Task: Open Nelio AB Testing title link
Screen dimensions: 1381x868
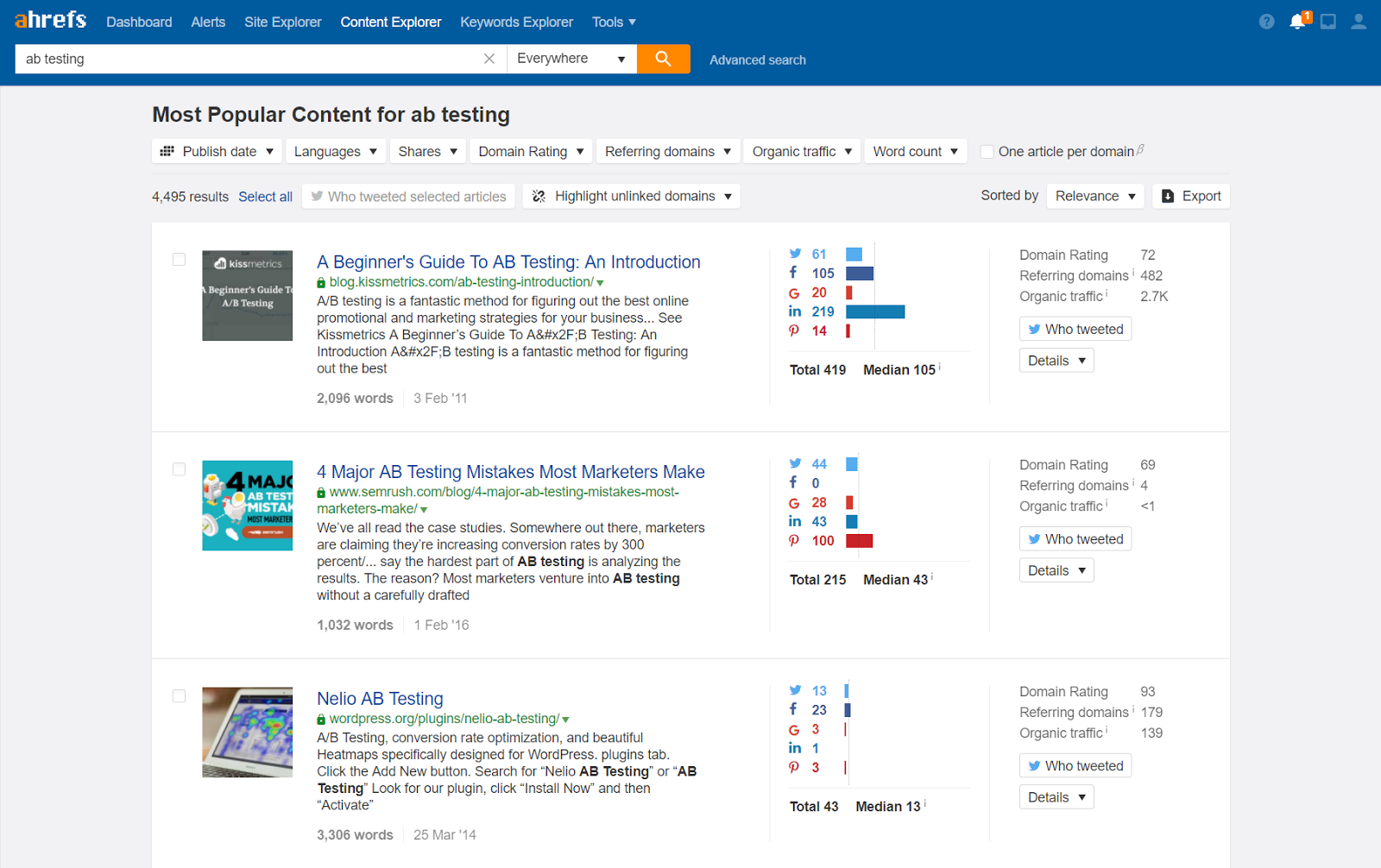Action: pyautogui.click(x=380, y=699)
